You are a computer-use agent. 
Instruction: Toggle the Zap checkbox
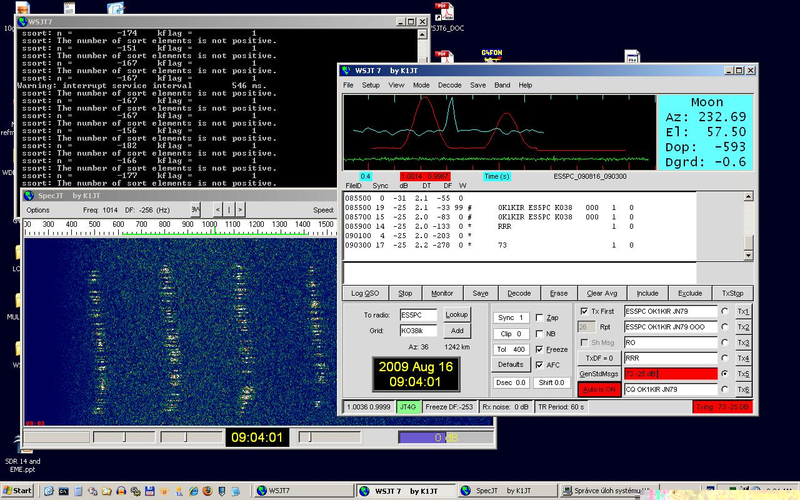[x=539, y=318]
